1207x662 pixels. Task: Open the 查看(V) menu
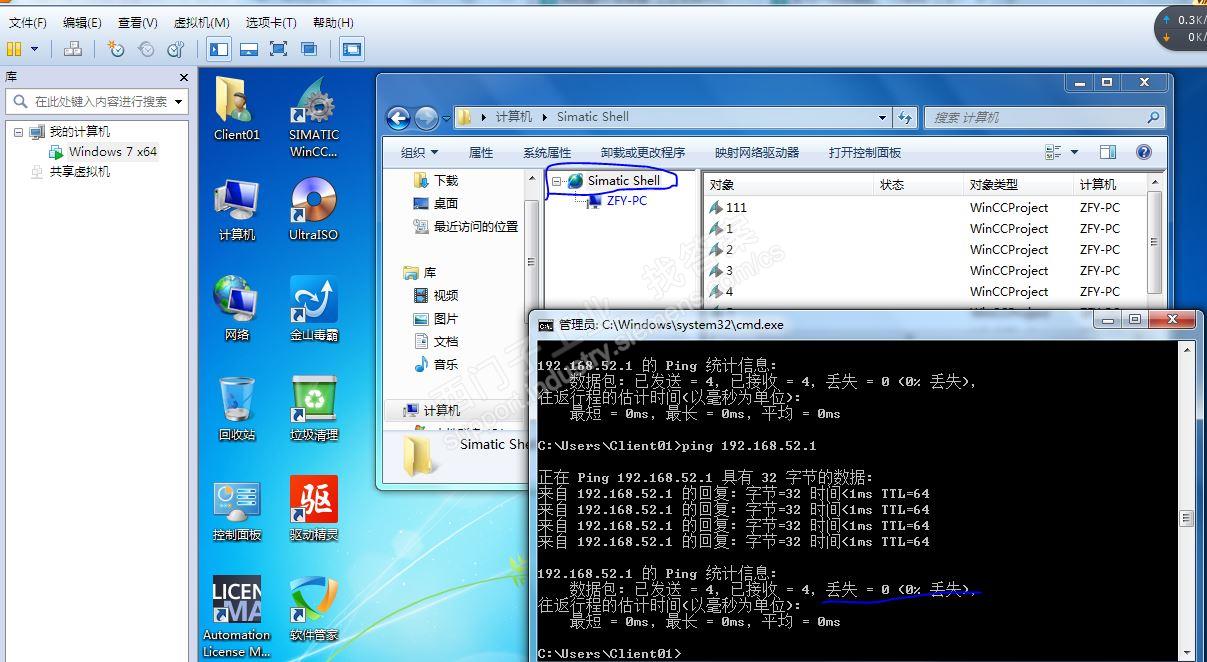tap(137, 22)
